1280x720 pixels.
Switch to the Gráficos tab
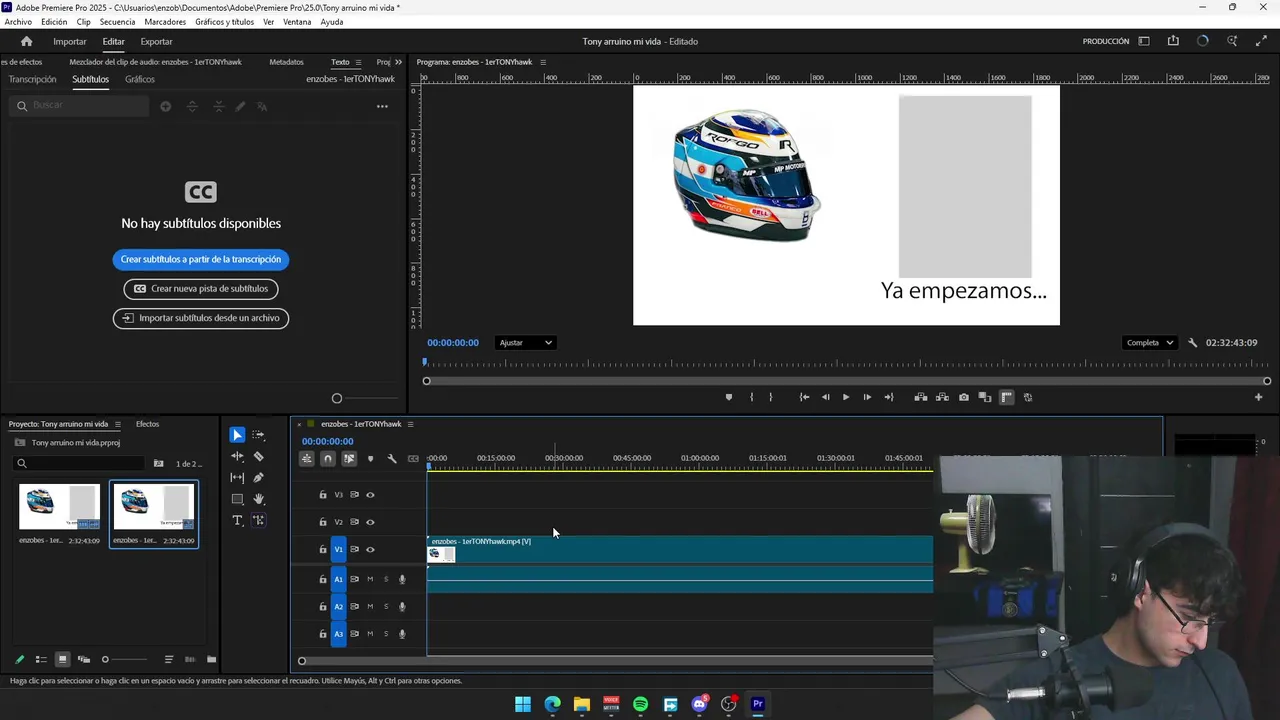pyautogui.click(x=140, y=79)
